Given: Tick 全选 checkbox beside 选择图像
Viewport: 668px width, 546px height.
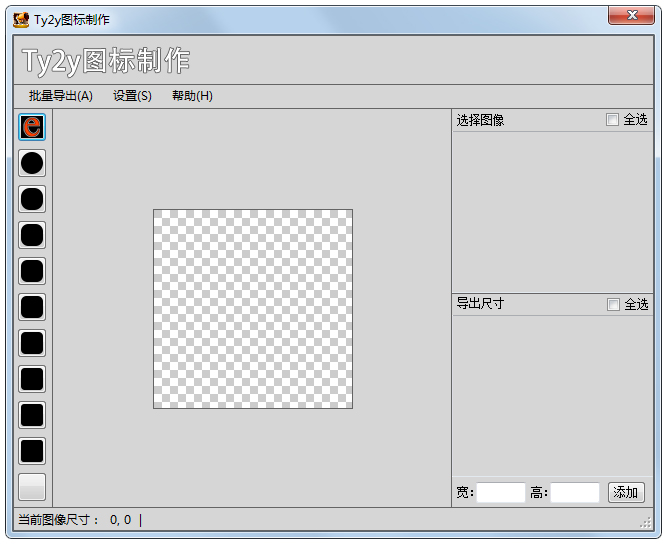Looking at the screenshot, I should tap(612, 120).
